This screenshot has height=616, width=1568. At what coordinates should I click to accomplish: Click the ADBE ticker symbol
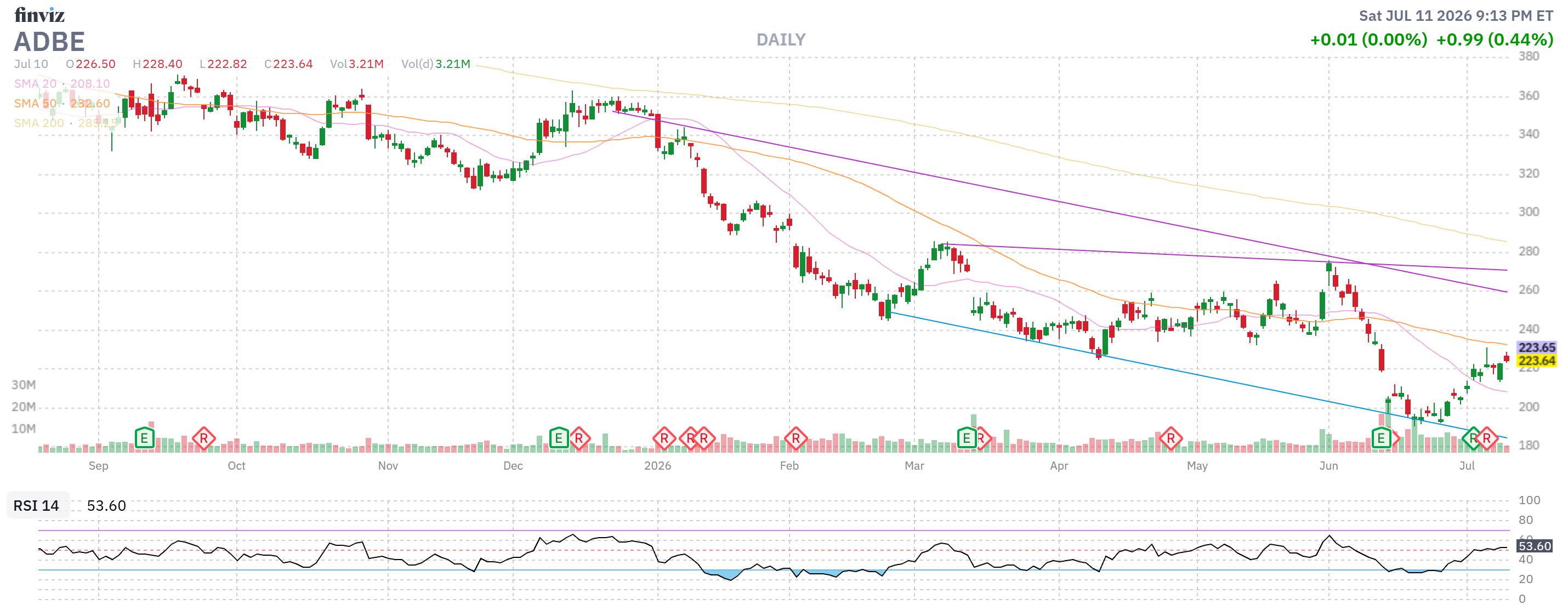49,42
